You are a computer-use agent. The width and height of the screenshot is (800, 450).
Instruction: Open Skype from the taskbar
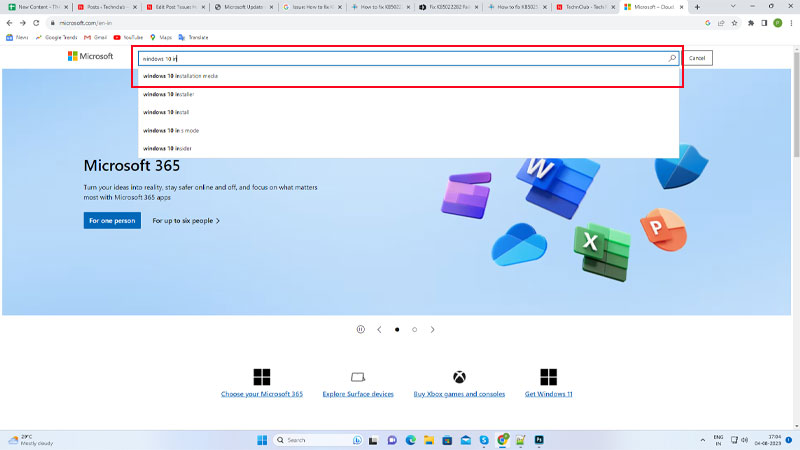(484, 440)
